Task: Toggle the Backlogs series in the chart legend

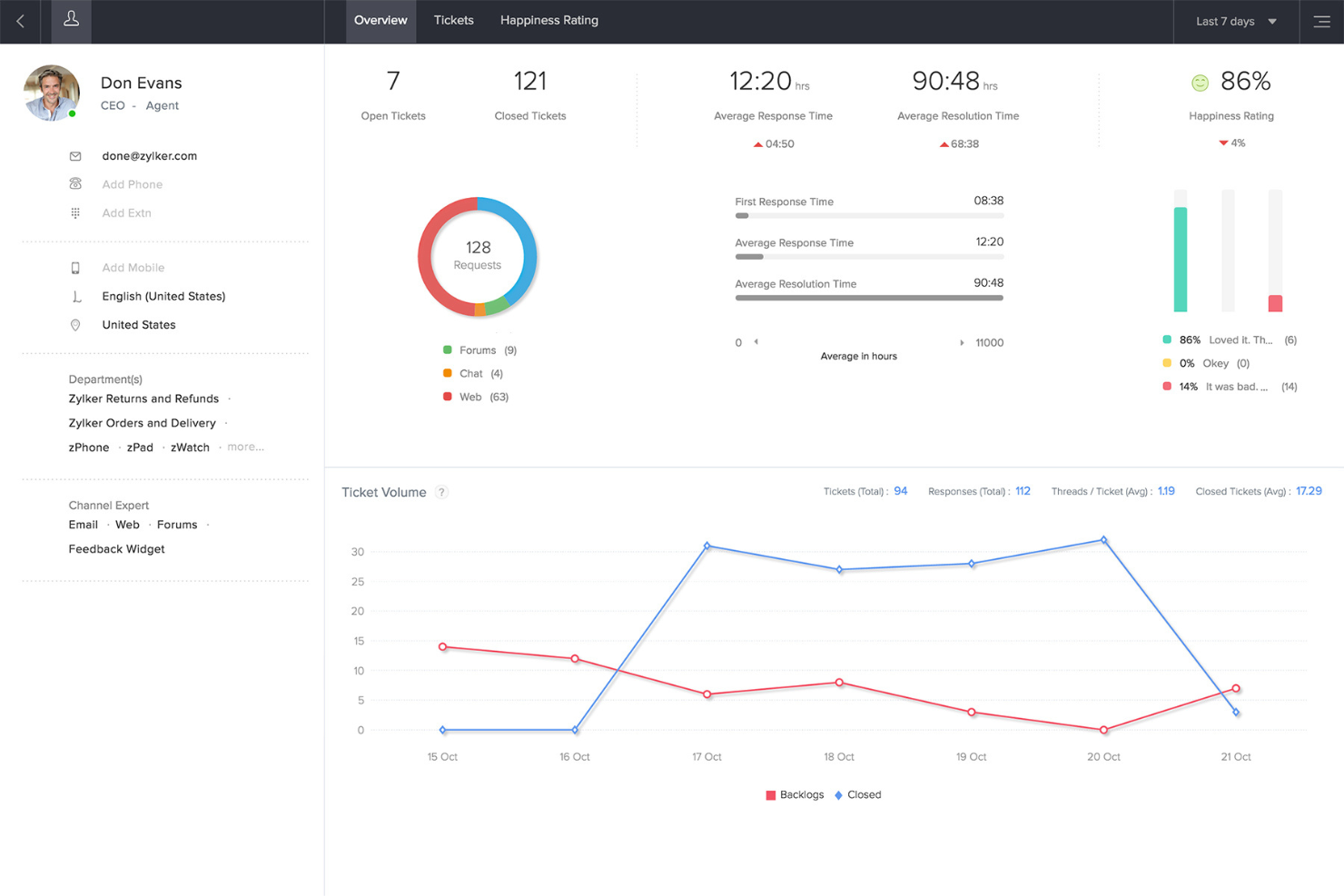Action: (x=795, y=794)
